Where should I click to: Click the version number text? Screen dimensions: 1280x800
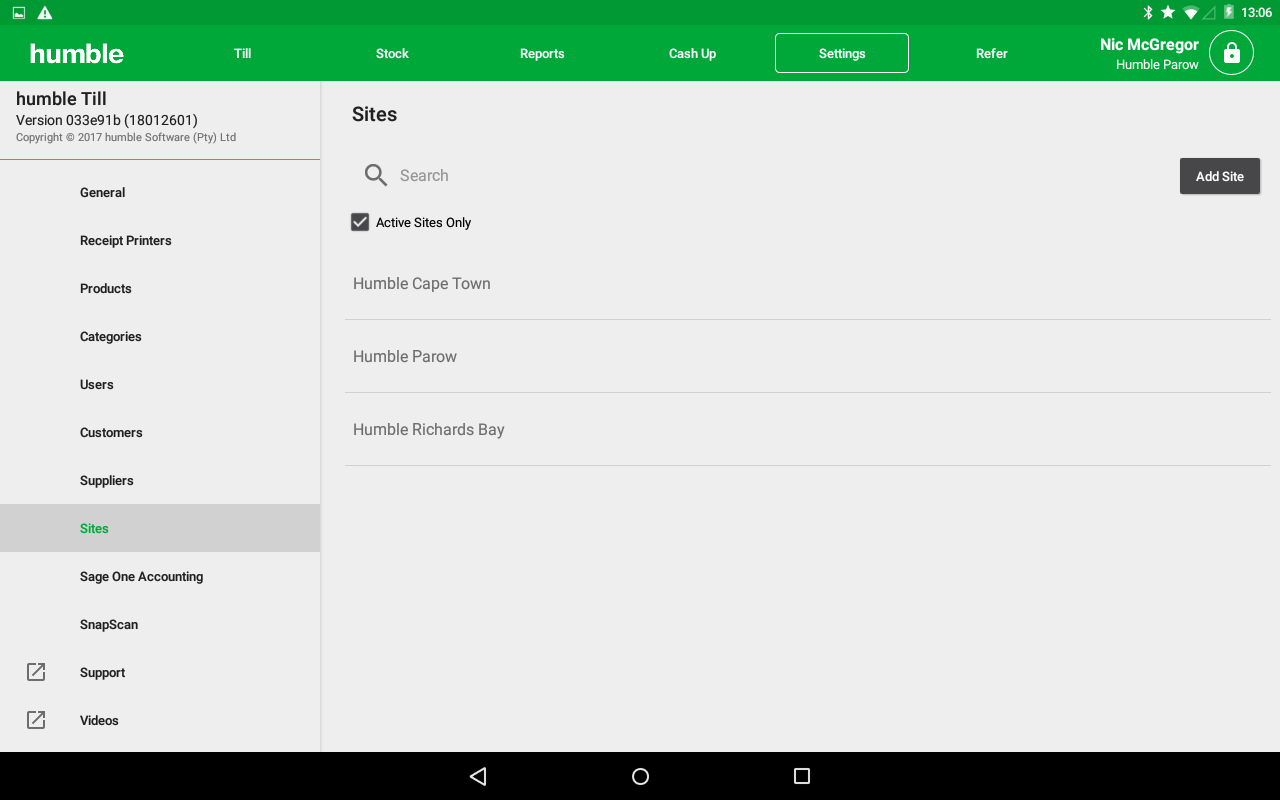(107, 120)
